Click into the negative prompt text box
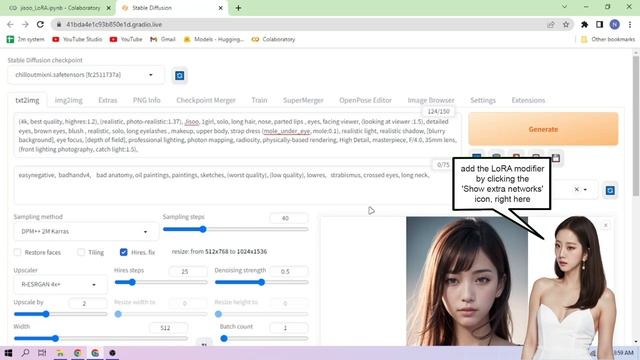This screenshot has width=640, height=360. [233, 185]
